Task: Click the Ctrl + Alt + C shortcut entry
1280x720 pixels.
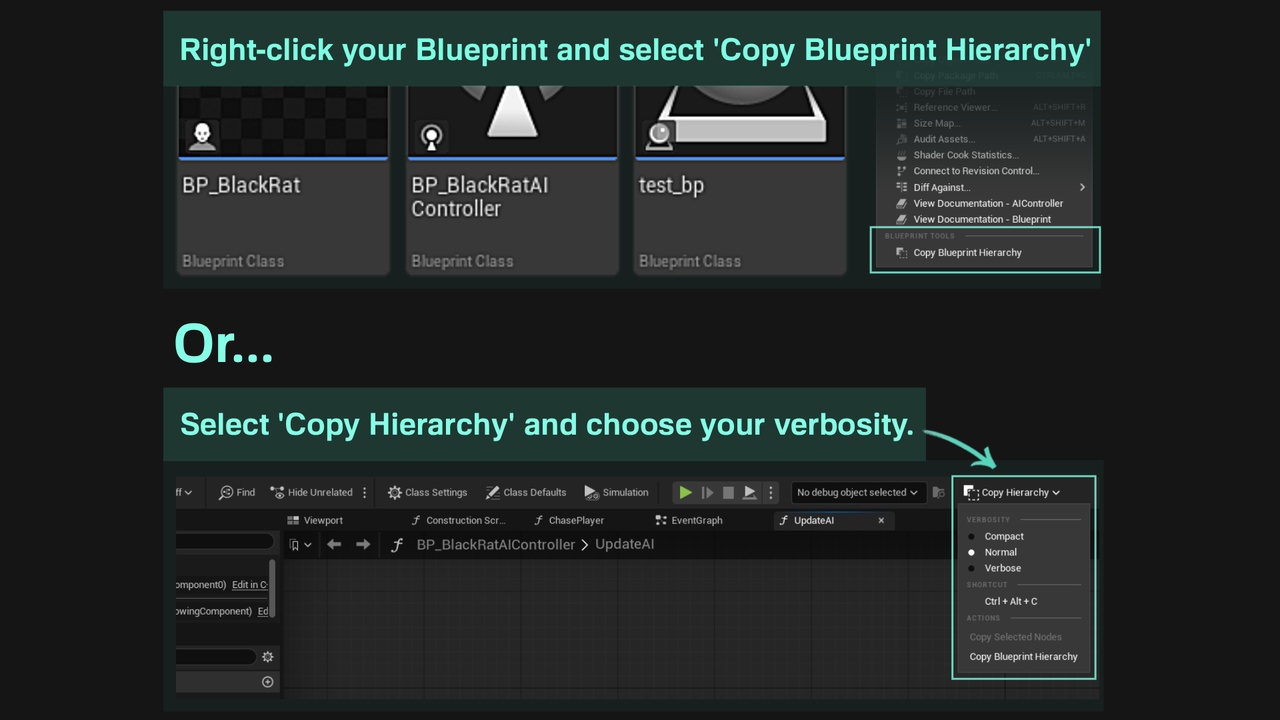Action: pos(1011,601)
